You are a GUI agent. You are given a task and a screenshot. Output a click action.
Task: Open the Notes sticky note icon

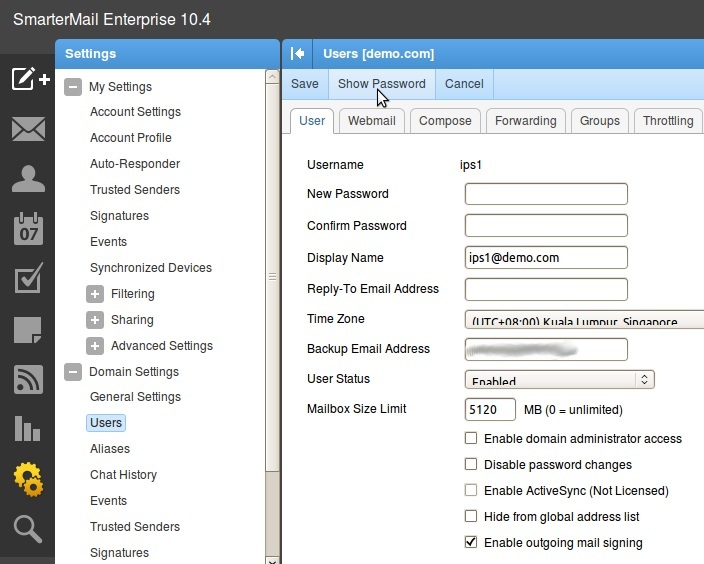[x=28, y=330]
